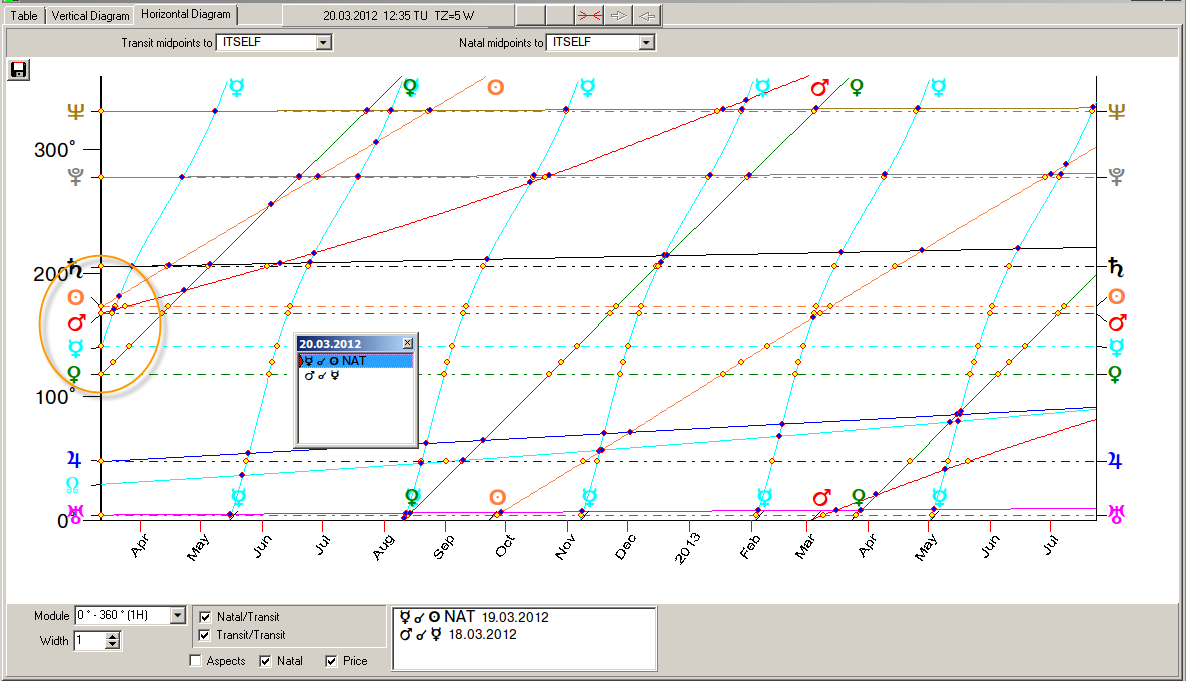1186x681 pixels.
Task: Click the floppy disk save icon
Action: point(18,69)
